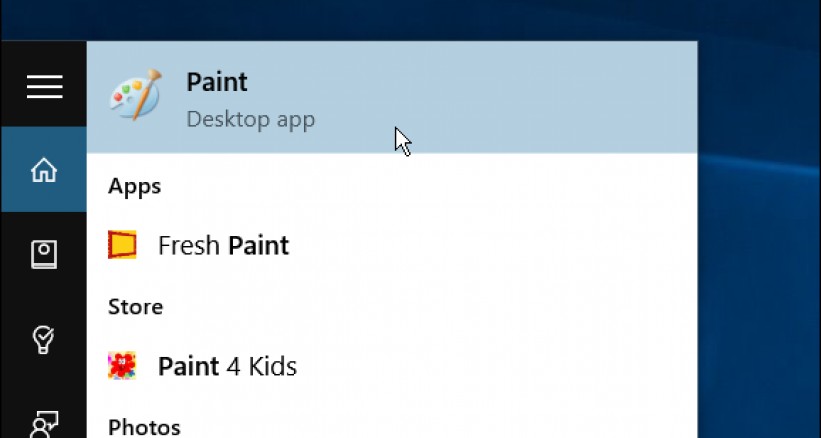Click blank space right of Paint 4 Kids
The image size is (821, 438).
(x=500, y=366)
